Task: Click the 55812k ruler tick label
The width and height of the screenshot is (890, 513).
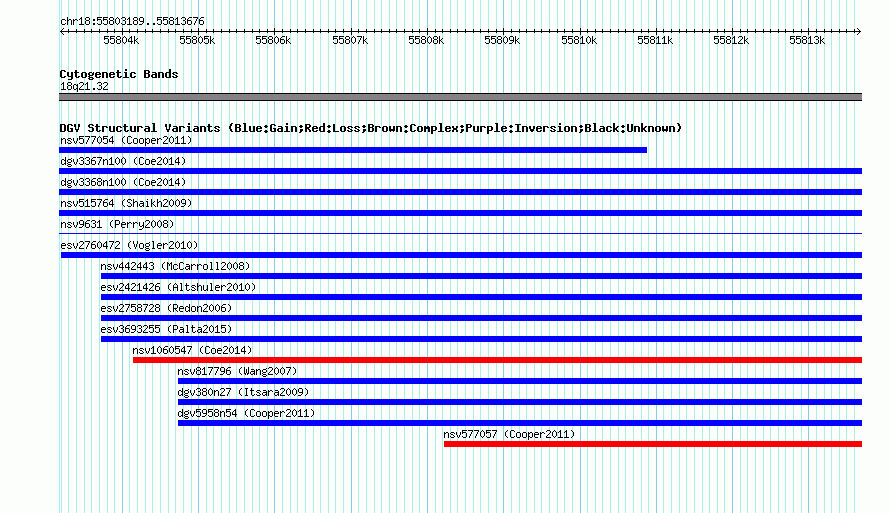Action: [731, 40]
